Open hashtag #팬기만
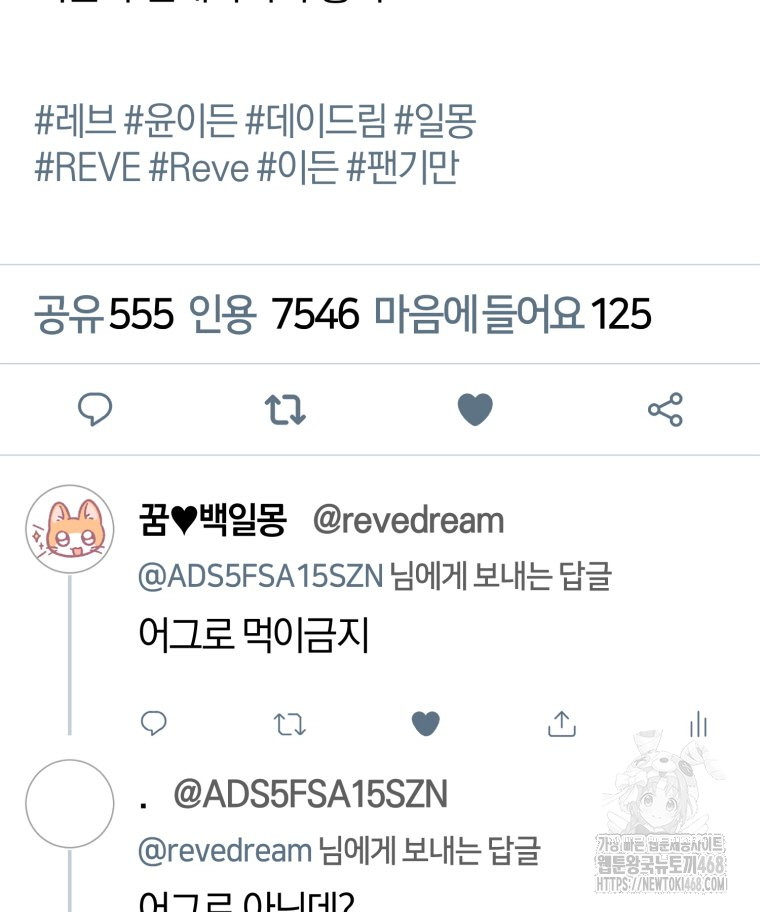 pyautogui.click(x=402, y=167)
